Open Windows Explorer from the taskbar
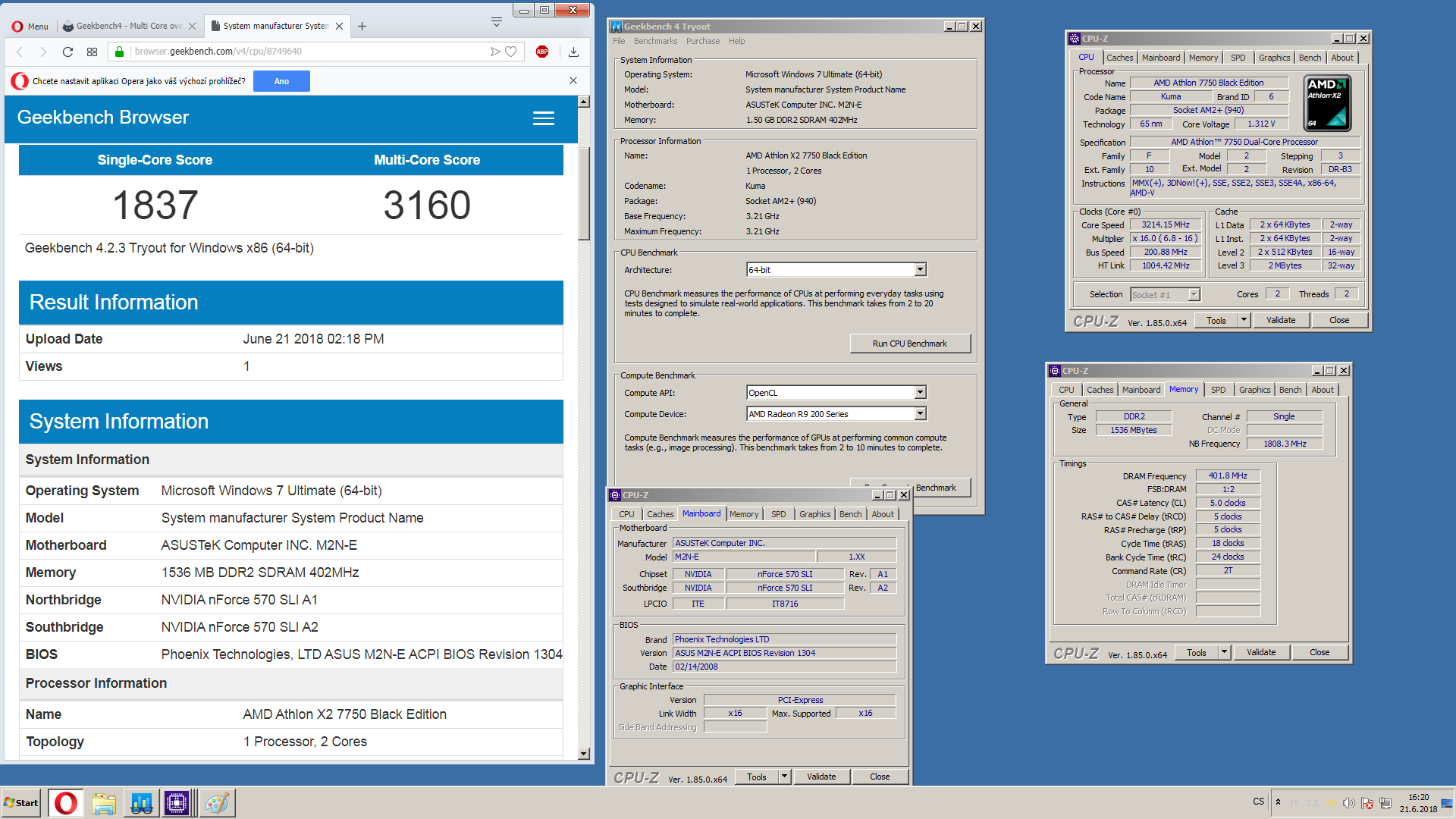1456x819 pixels. 104,803
